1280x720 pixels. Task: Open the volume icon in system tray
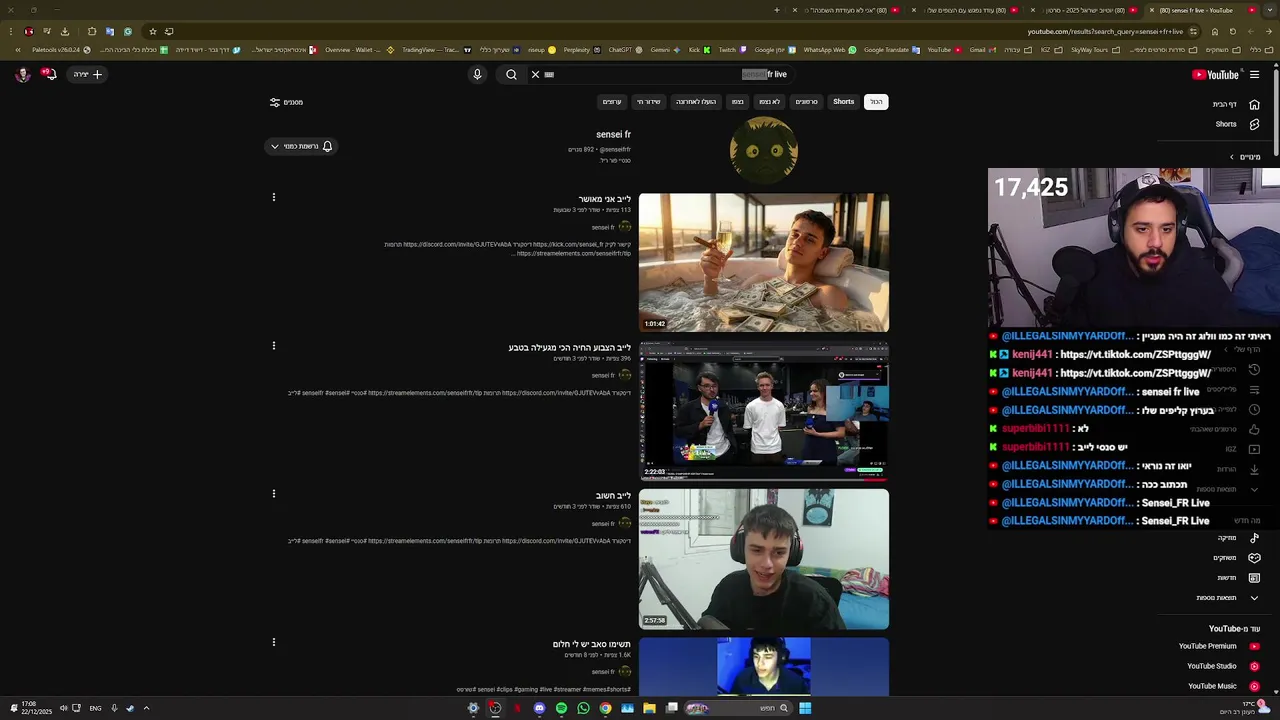pos(63,708)
